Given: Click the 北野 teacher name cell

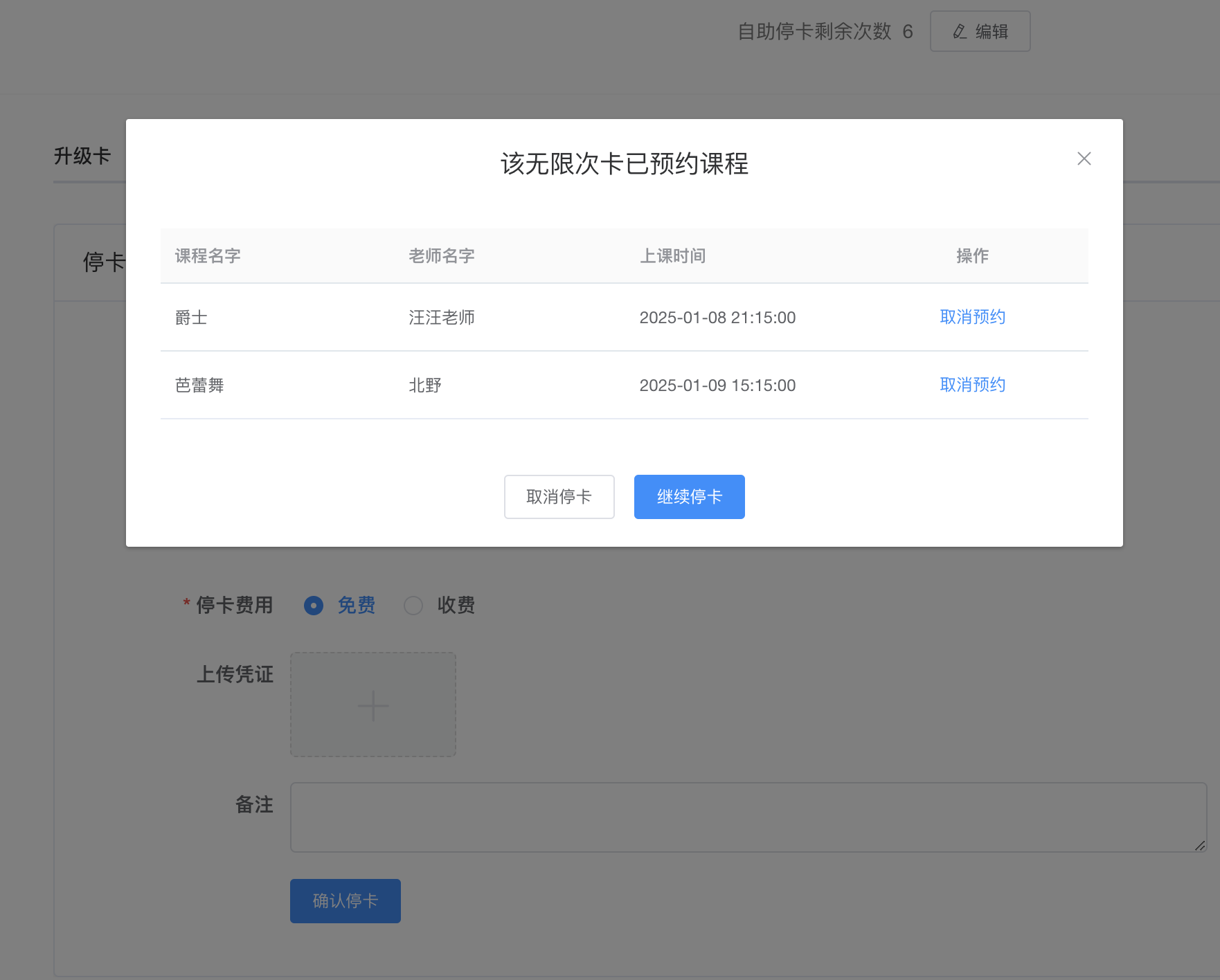Looking at the screenshot, I should (x=425, y=385).
